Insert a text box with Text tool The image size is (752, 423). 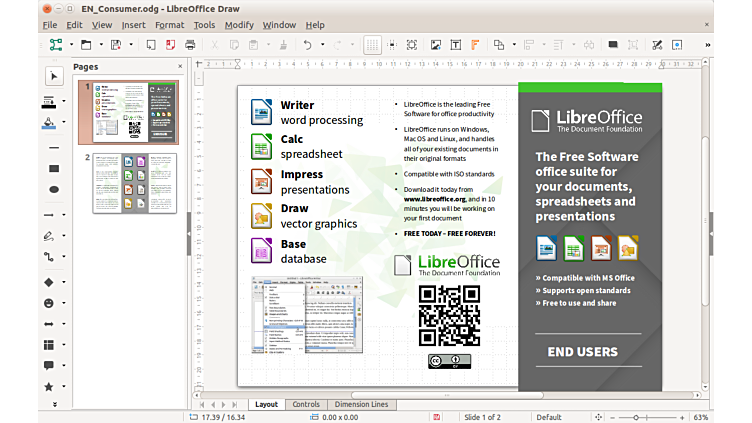[456, 45]
